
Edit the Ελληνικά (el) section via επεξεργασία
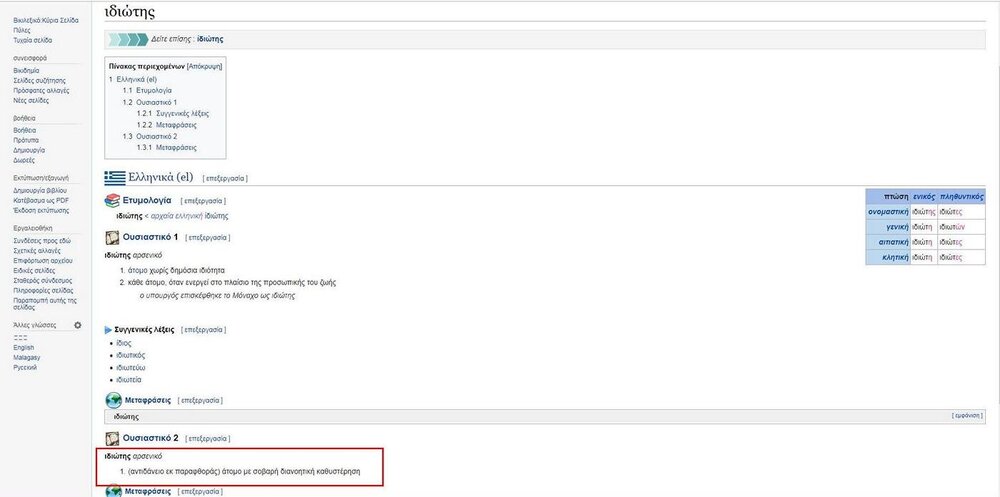click(224, 179)
